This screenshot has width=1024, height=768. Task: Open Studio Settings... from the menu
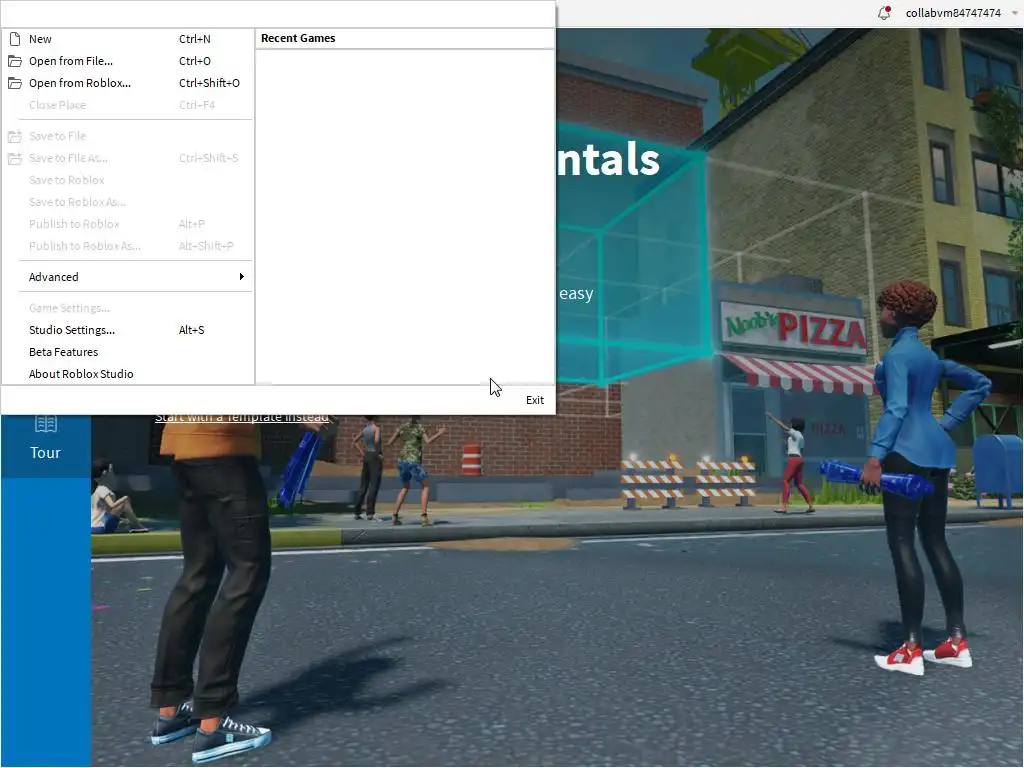pos(128,330)
